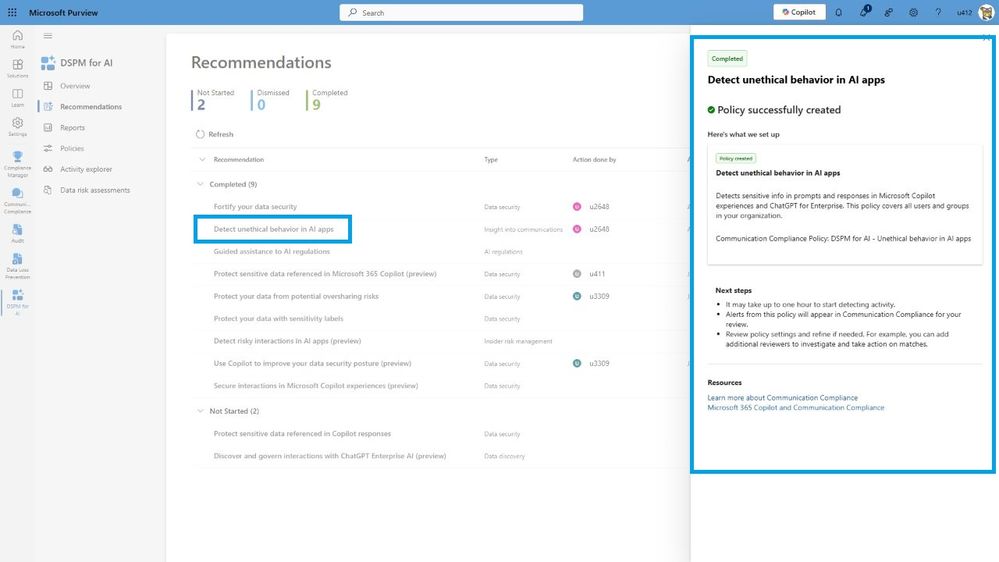The image size is (999, 562).
Task: Open Fortify your data security recommendation
Action: (x=255, y=206)
